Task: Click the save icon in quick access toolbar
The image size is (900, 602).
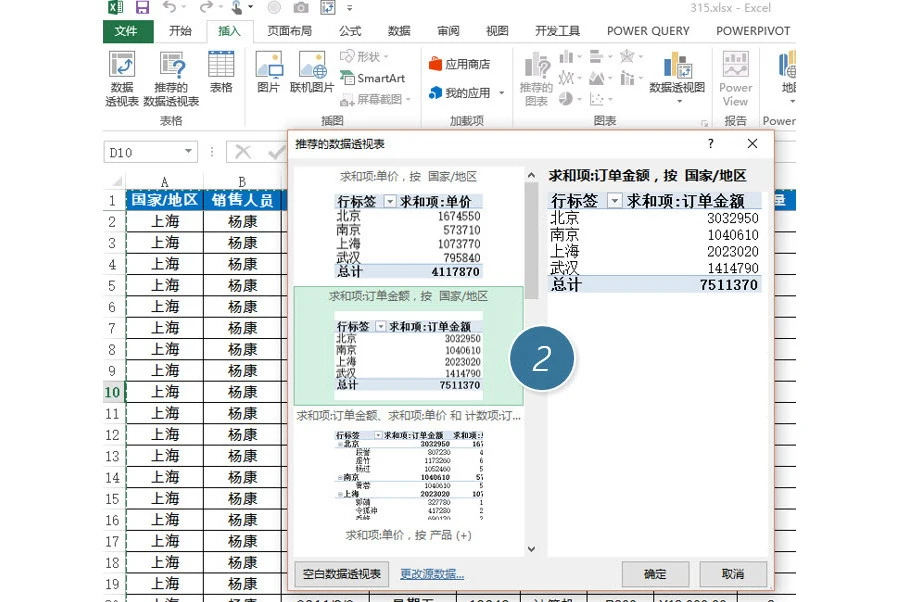Action: [142, 8]
